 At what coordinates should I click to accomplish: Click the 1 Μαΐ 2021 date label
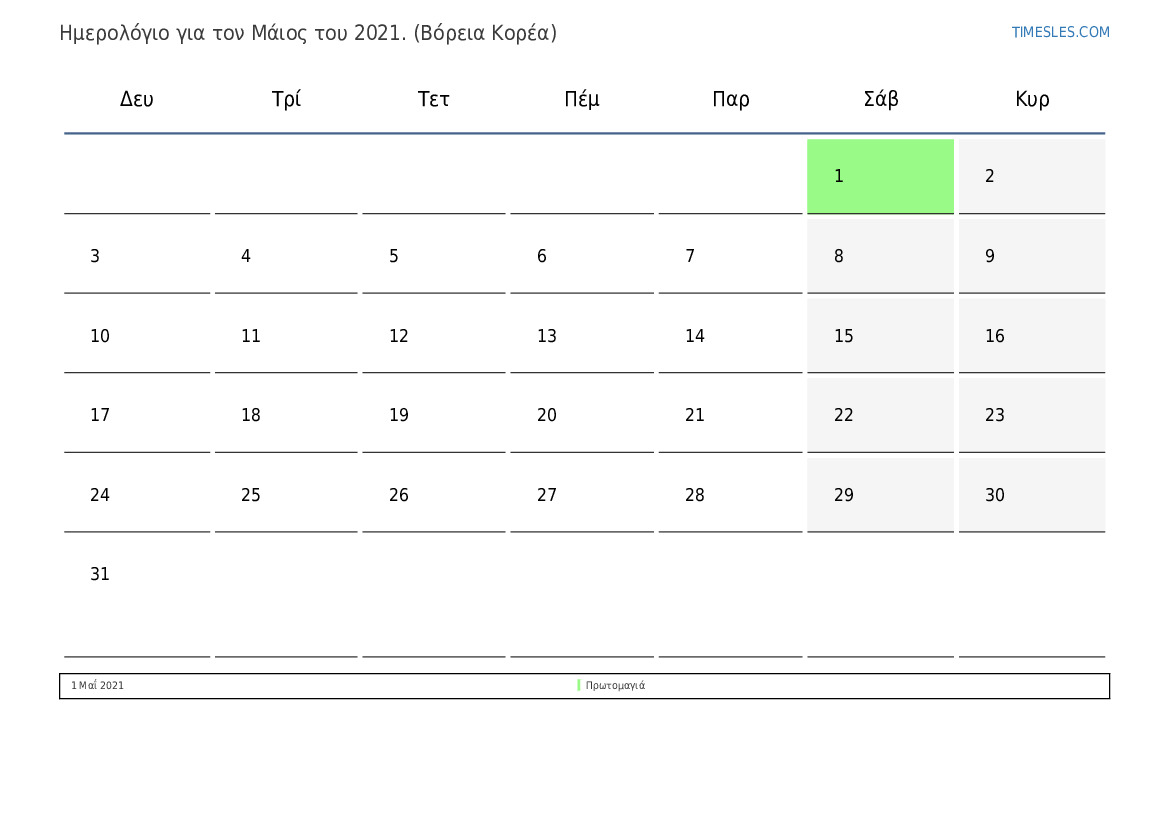click(x=98, y=685)
